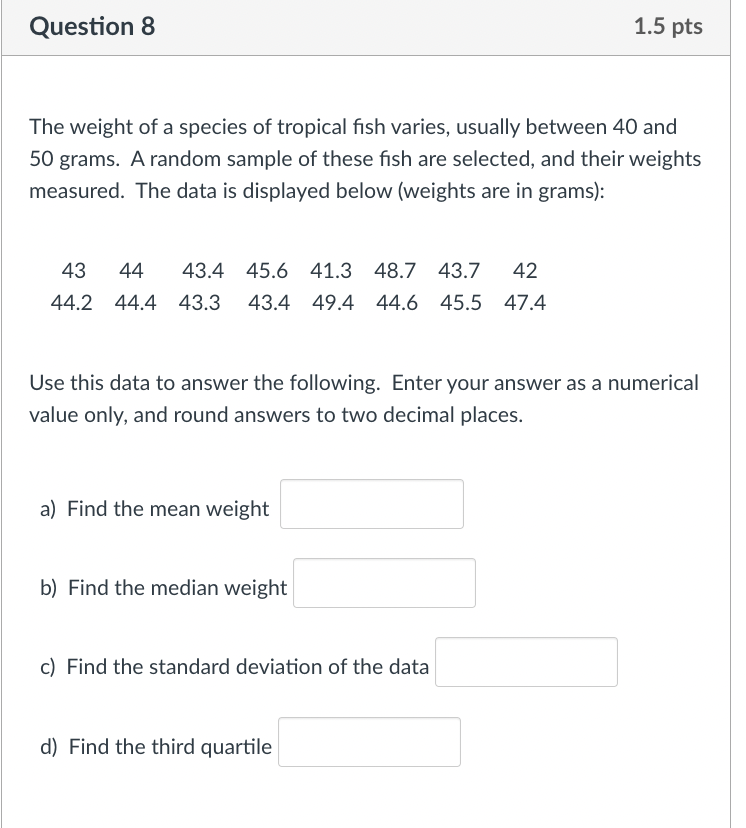This screenshot has width=746, height=828.
Task: Click the Question 8 header
Action: pyautogui.click(x=91, y=27)
